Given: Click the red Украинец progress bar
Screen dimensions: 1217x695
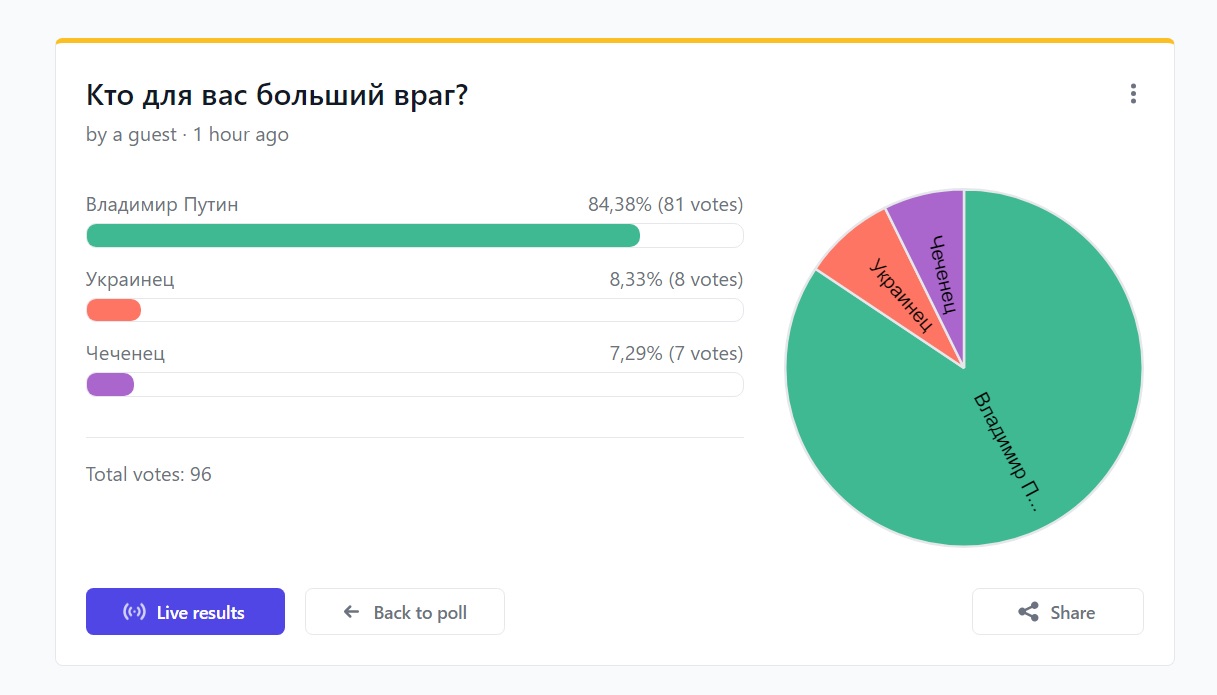Looking at the screenshot, I should (x=113, y=310).
